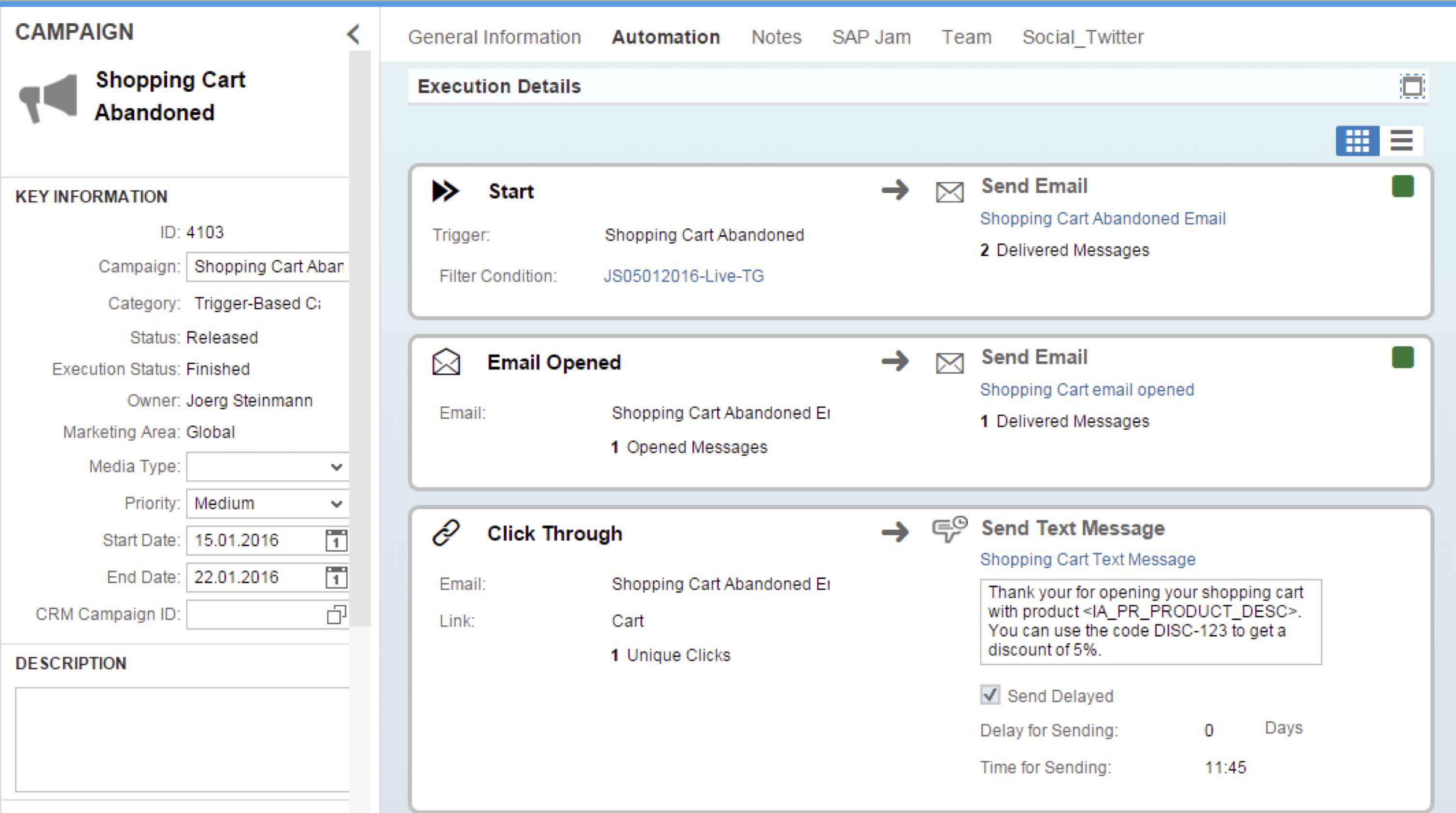Click the Email Opened envelope icon
Viewport: 1456px width, 813px height.
pyautogui.click(x=446, y=362)
